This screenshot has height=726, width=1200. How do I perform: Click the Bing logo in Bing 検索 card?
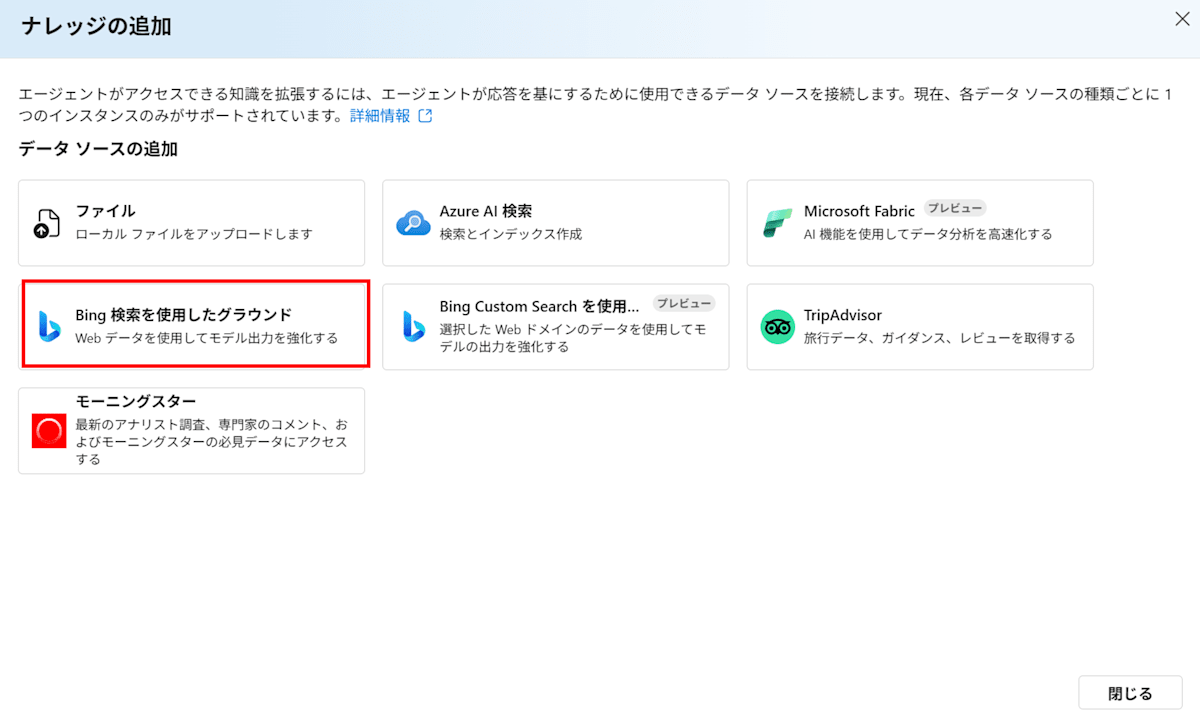click(x=49, y=326)
